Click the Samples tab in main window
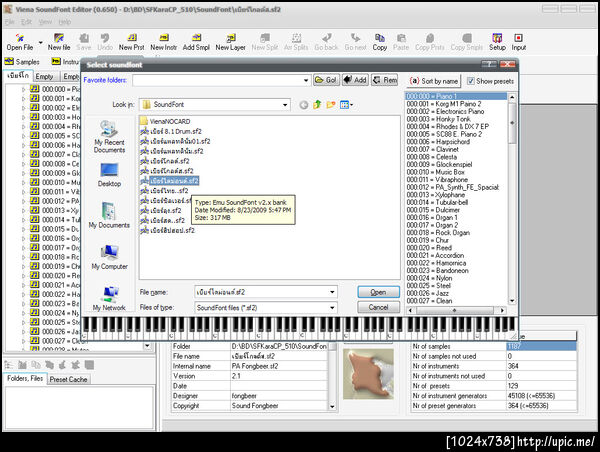This screenshot has height=452, width=600. coord(22,62)
